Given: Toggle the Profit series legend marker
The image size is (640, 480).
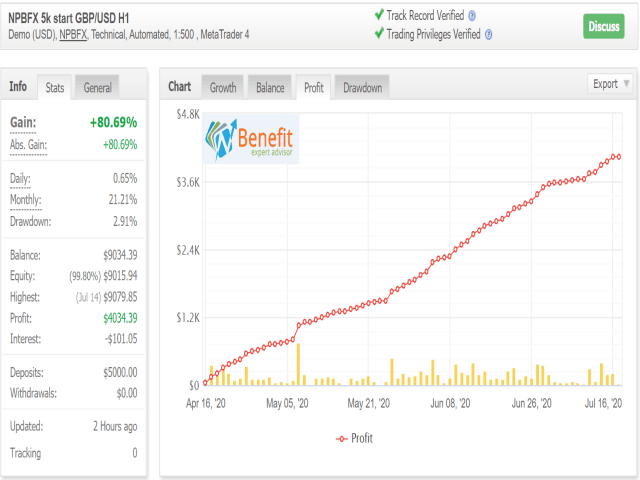Looking at the screenshot, I should coord(342,439).
